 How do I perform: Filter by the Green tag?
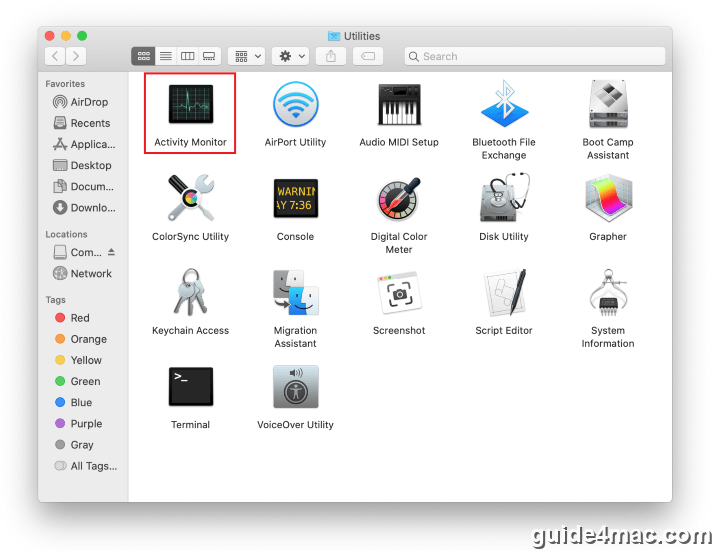click(x=78, y=381)
